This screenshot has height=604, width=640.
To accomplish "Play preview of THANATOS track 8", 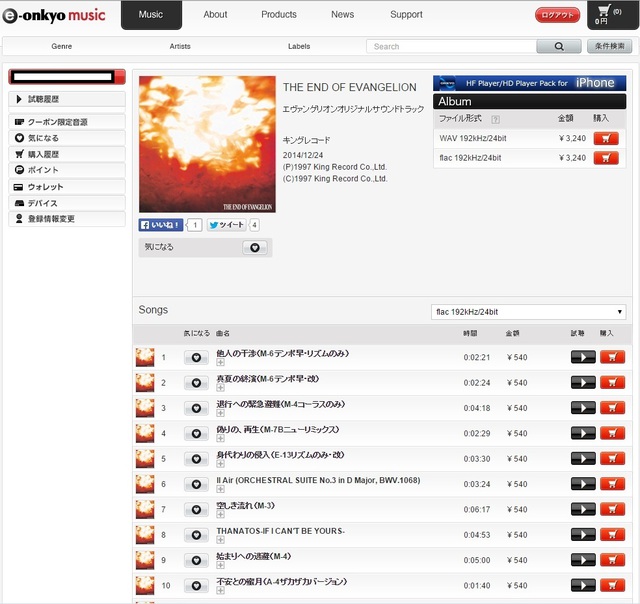I will (583, 535).
